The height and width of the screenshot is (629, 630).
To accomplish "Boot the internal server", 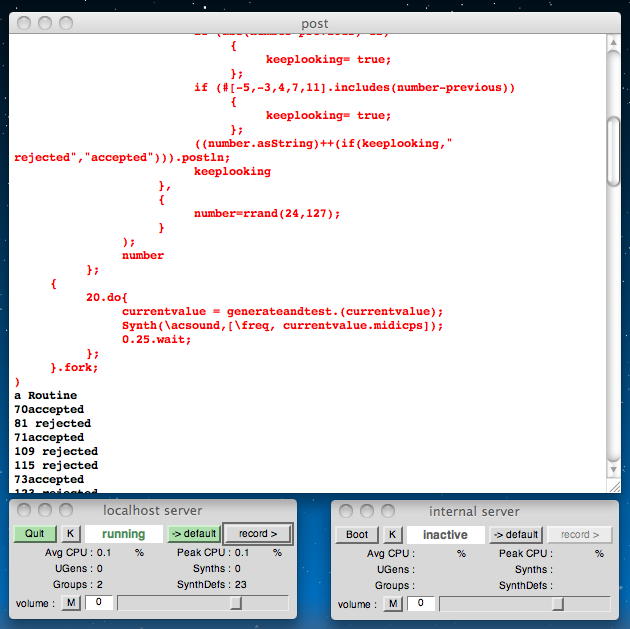I will pyautogui.click(x=357, y=535).
